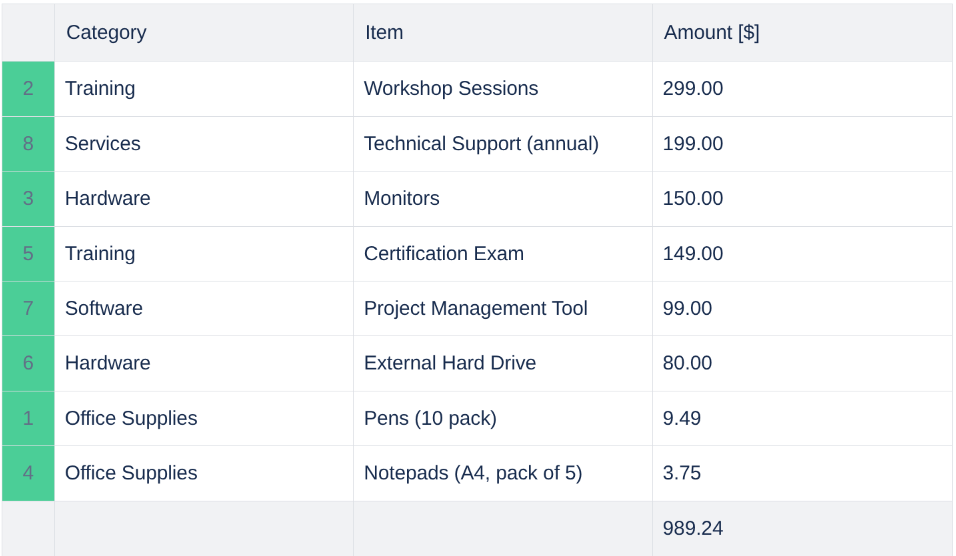Select row number 6 handle
Viewport: 956px width, 556px height.
pos(28,363)
